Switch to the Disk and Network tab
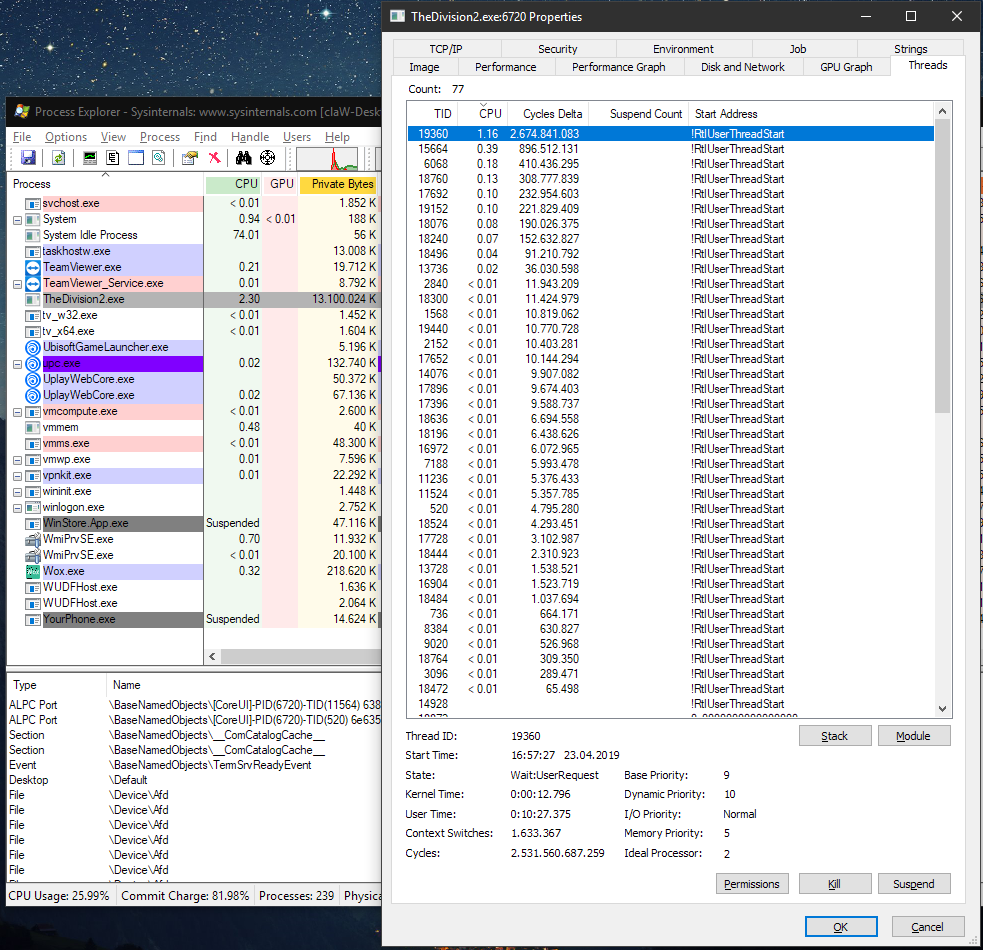This screenshot has width=983, height=950. click(x=742, y=67)
